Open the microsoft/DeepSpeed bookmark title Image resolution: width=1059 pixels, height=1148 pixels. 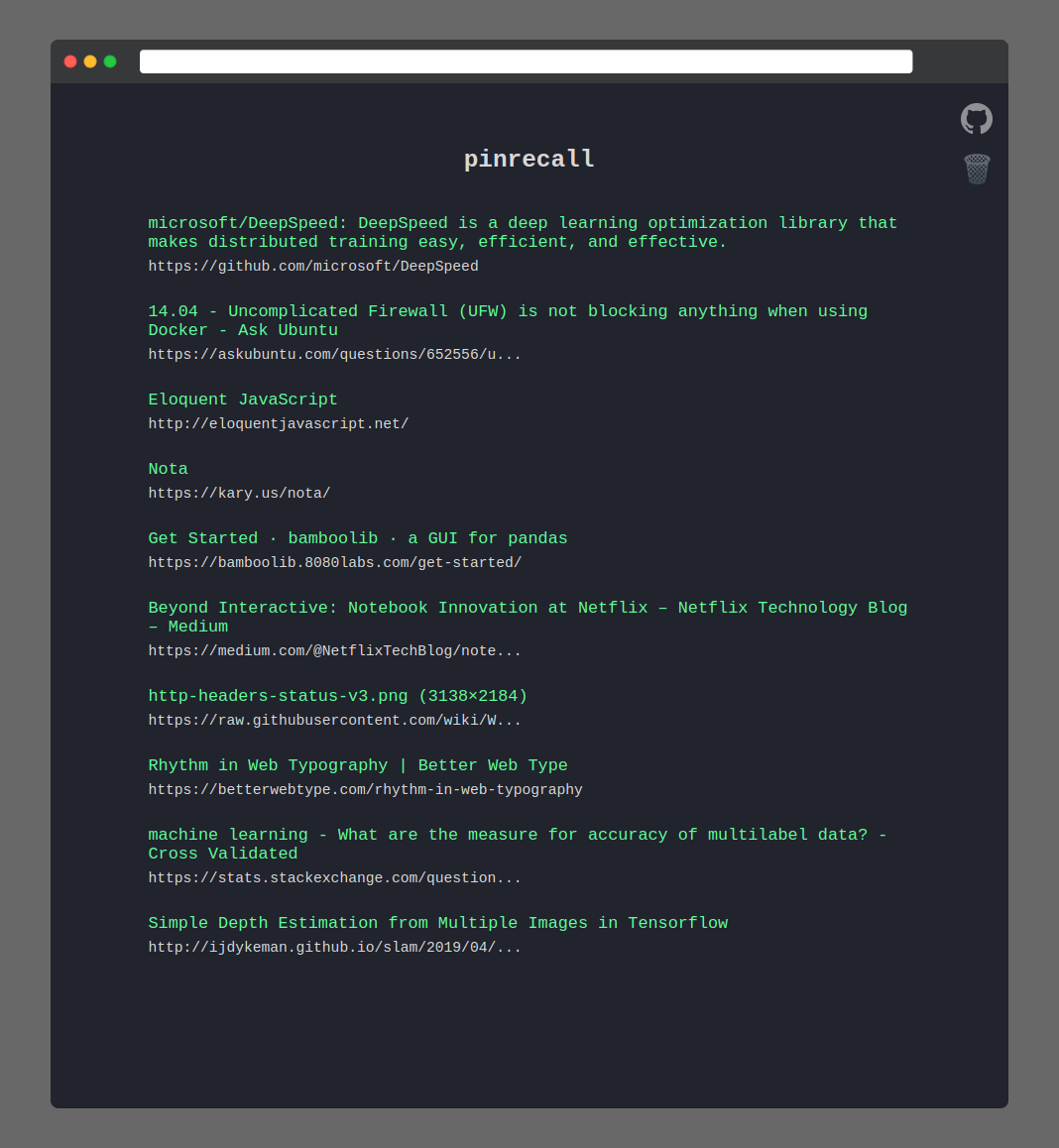coord(523,232)
